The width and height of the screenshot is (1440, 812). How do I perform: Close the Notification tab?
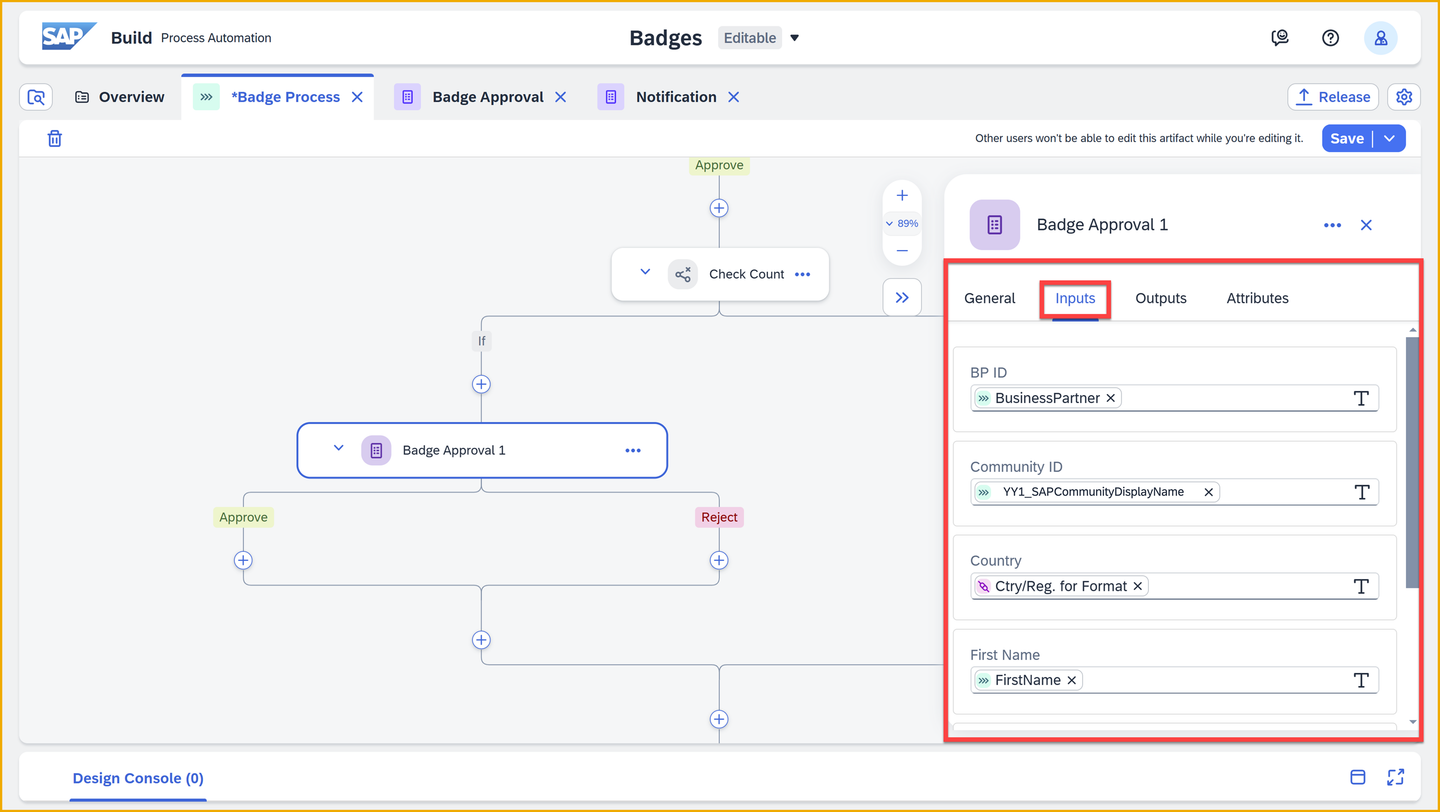(733, 97)
